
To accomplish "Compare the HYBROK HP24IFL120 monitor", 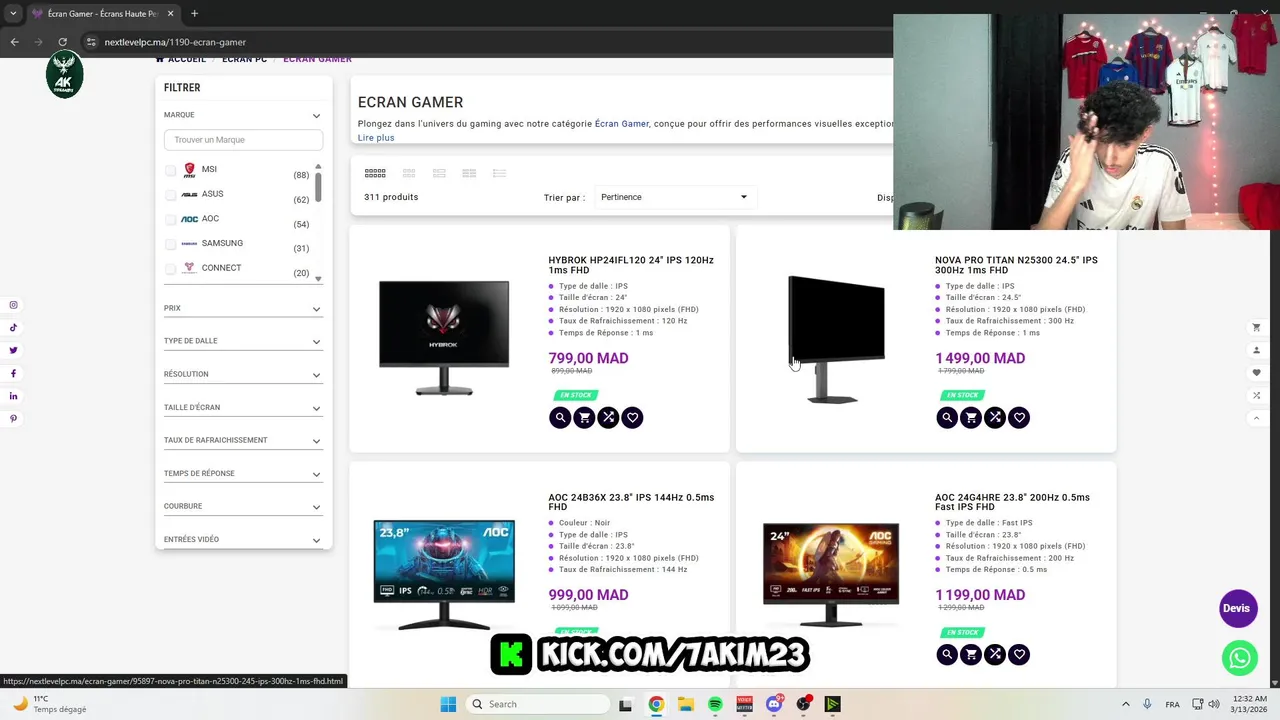I will [608, 417].
